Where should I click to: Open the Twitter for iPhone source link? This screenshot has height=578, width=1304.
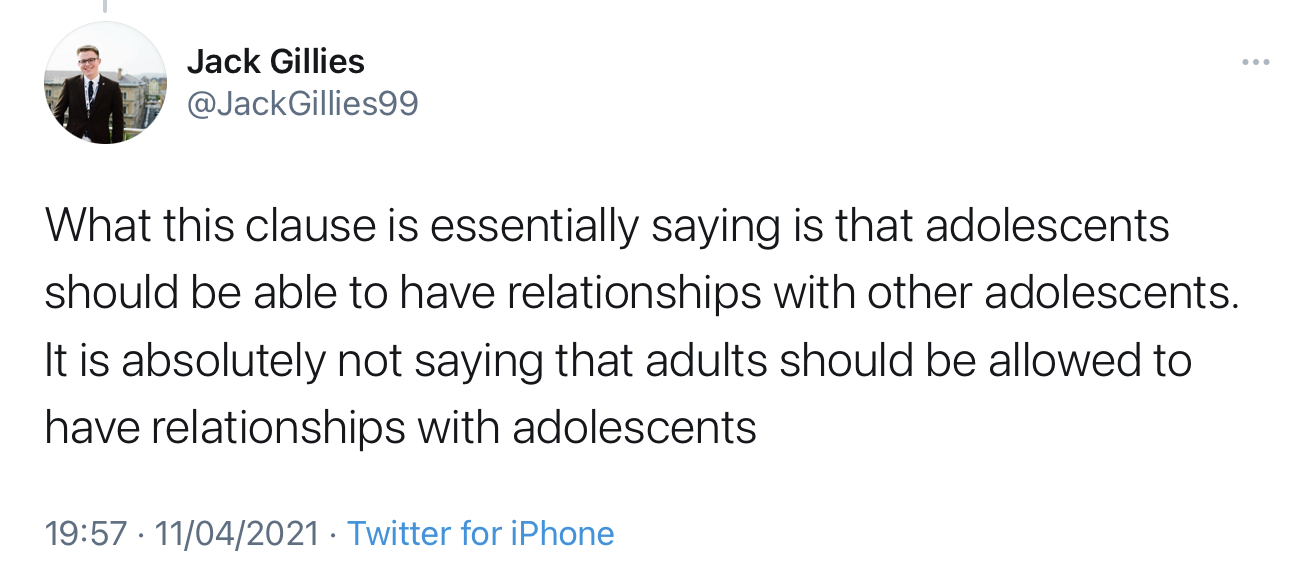pyautogui.click(x=480, y=533)
